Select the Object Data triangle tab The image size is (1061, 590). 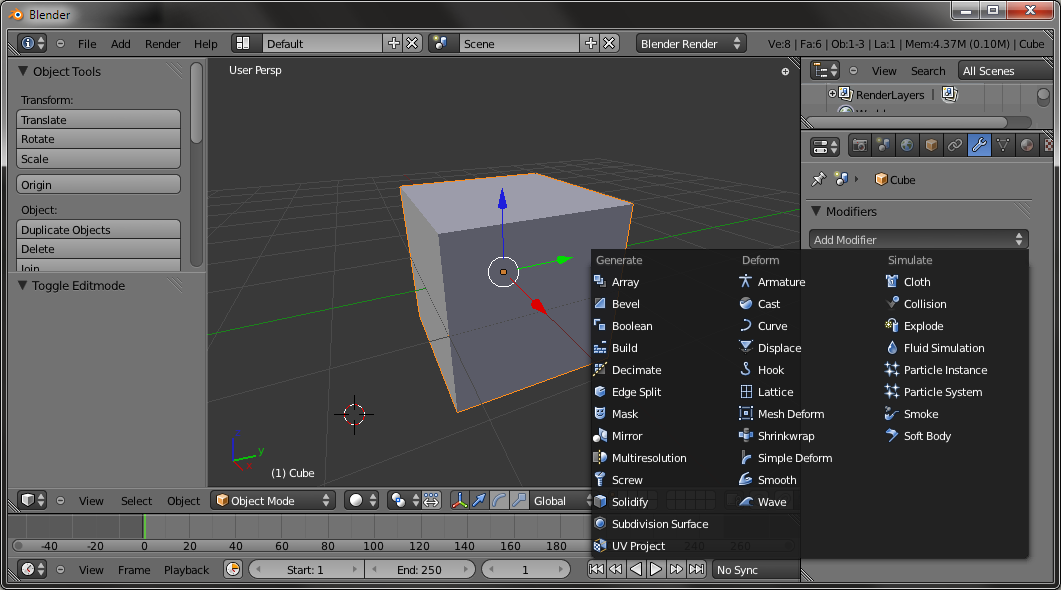(x=1003, y=146)
